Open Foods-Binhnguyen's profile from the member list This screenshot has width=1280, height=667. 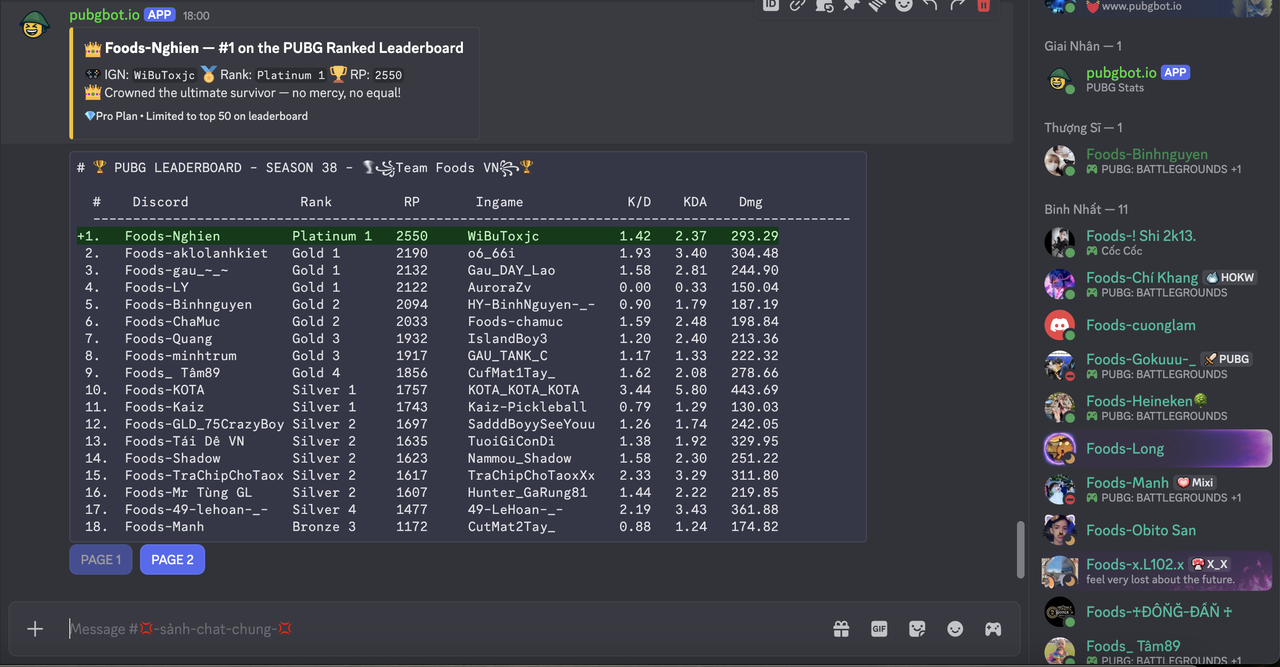point(1146,154)
